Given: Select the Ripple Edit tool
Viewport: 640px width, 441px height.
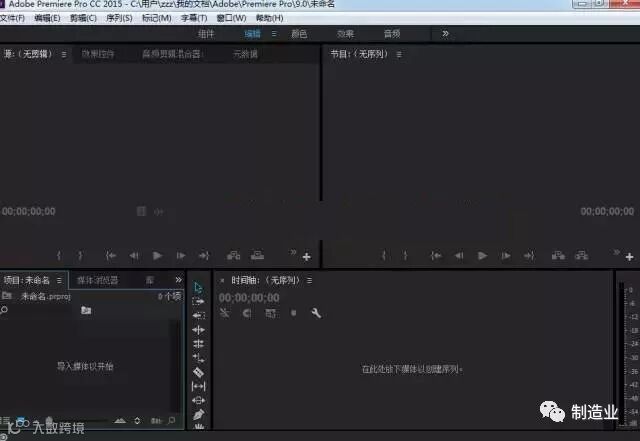Looking at the screenshot, I should (198, 330).
